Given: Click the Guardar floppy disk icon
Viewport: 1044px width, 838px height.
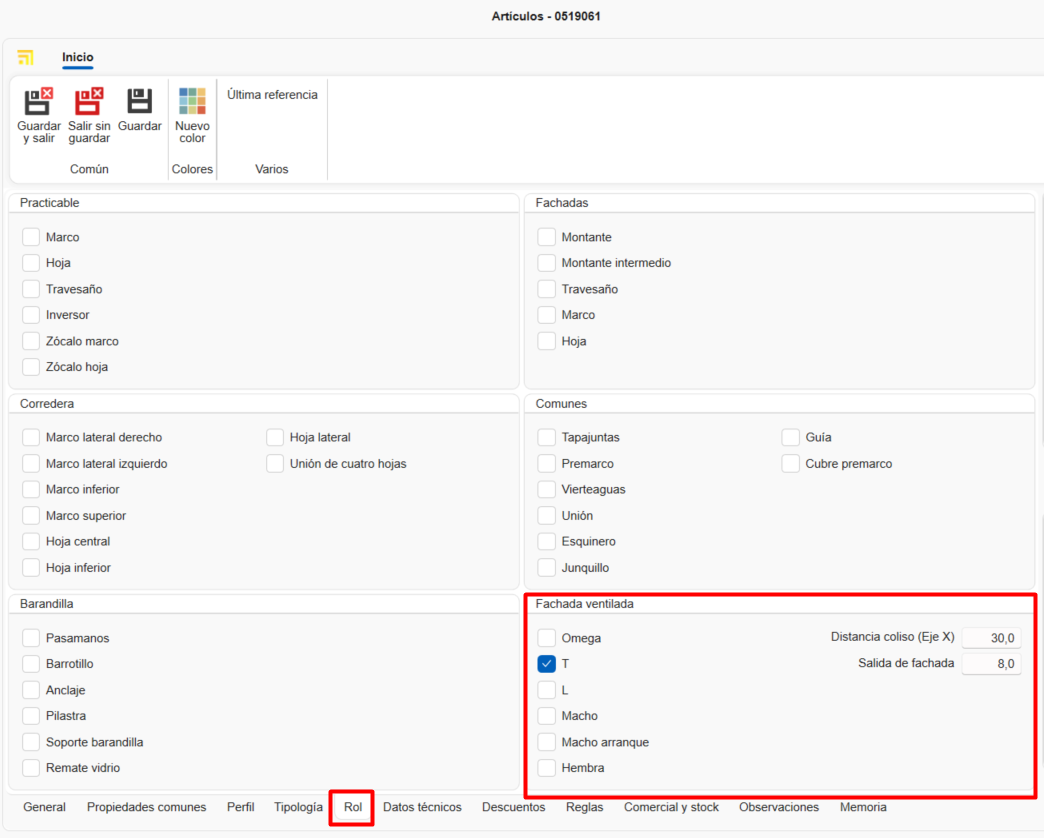Looking at the screenshot, I should point(139,102).
